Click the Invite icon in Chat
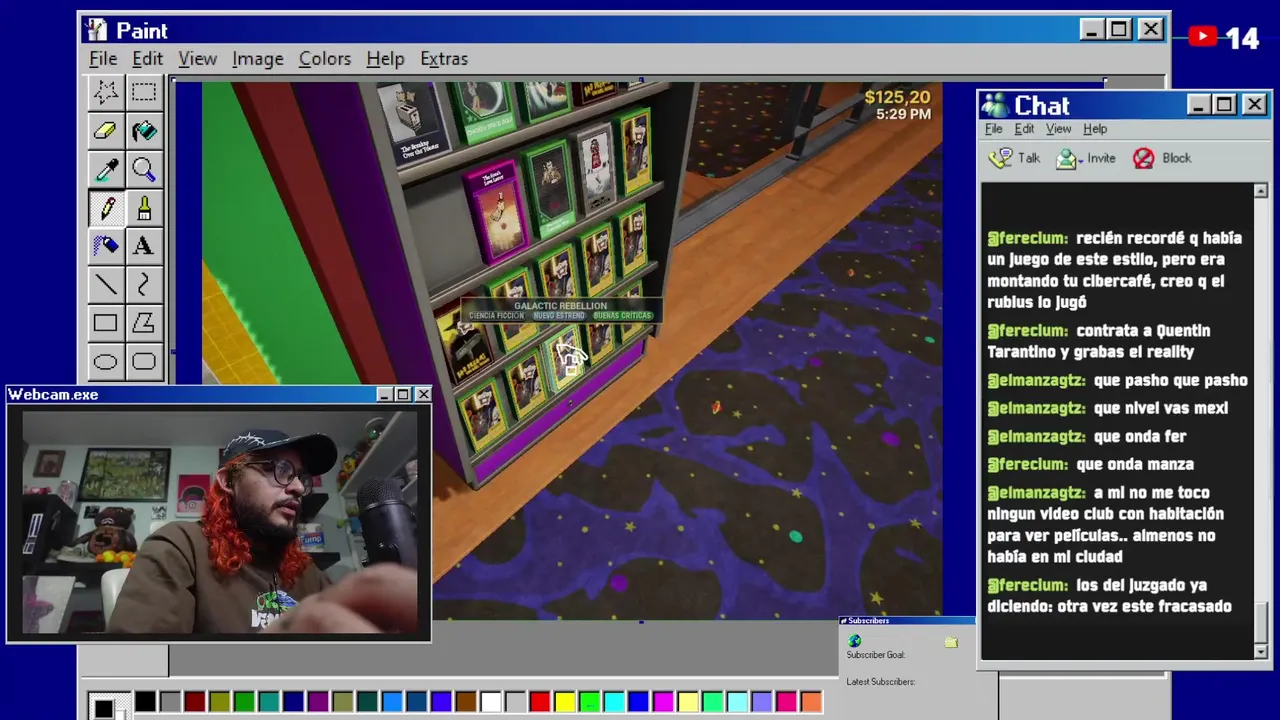This screenshot has height=720, width=1280. click(x=1067, y=158)
